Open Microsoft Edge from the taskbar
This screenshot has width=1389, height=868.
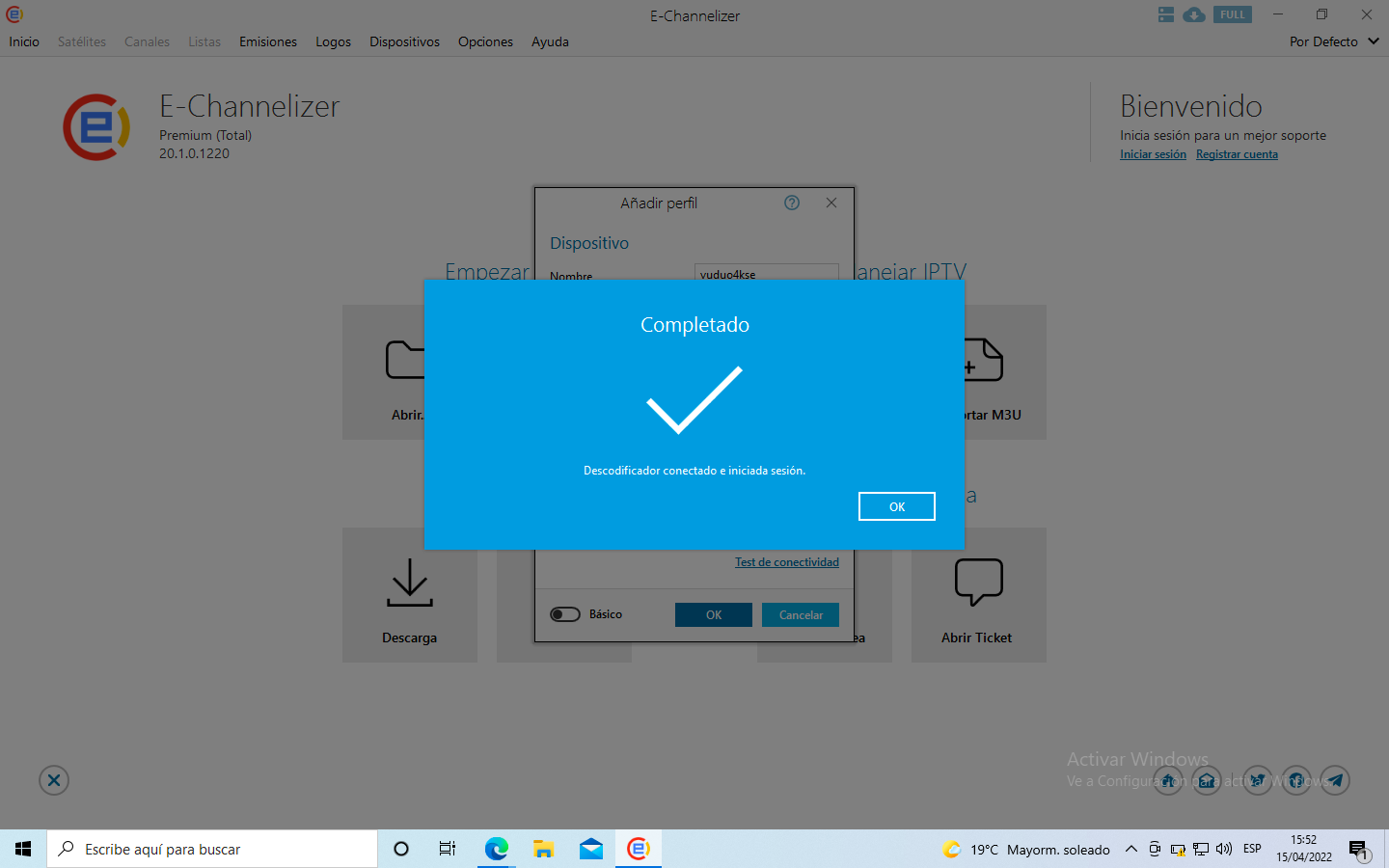496,849
